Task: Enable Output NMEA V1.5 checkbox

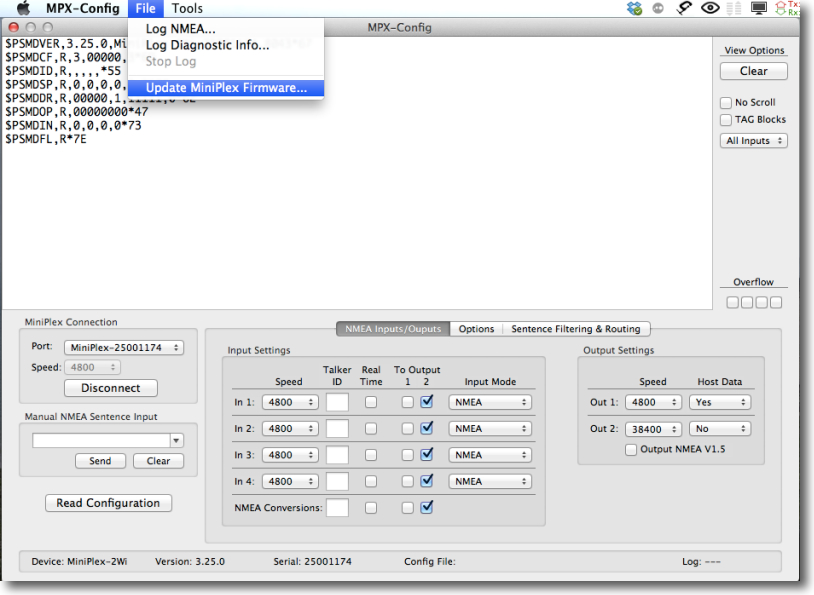Action: coord(631,450)
